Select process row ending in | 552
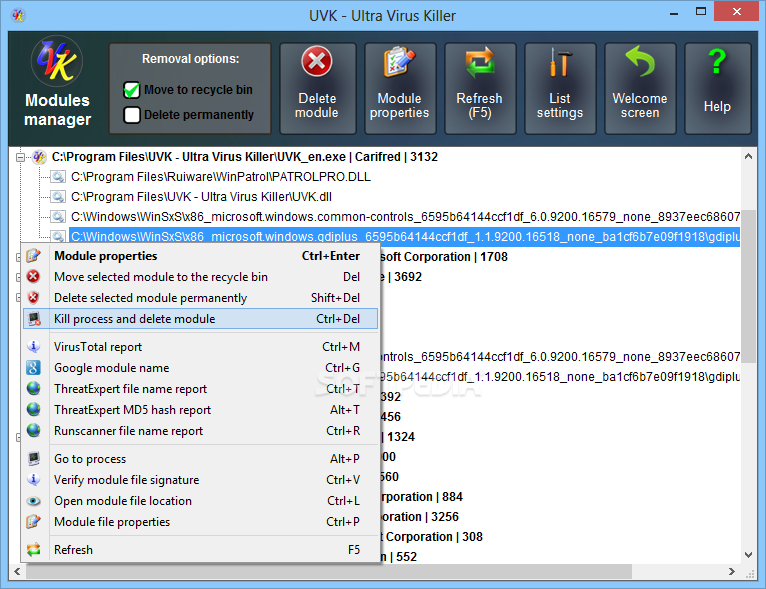The width and height of the screenshot is (766, 589). 399,557
